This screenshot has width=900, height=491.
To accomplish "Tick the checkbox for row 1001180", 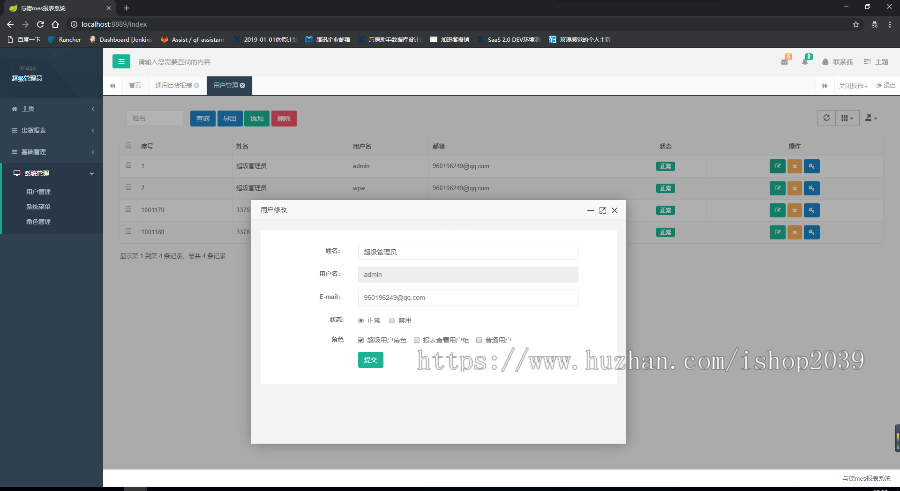I will pos(129,231).
